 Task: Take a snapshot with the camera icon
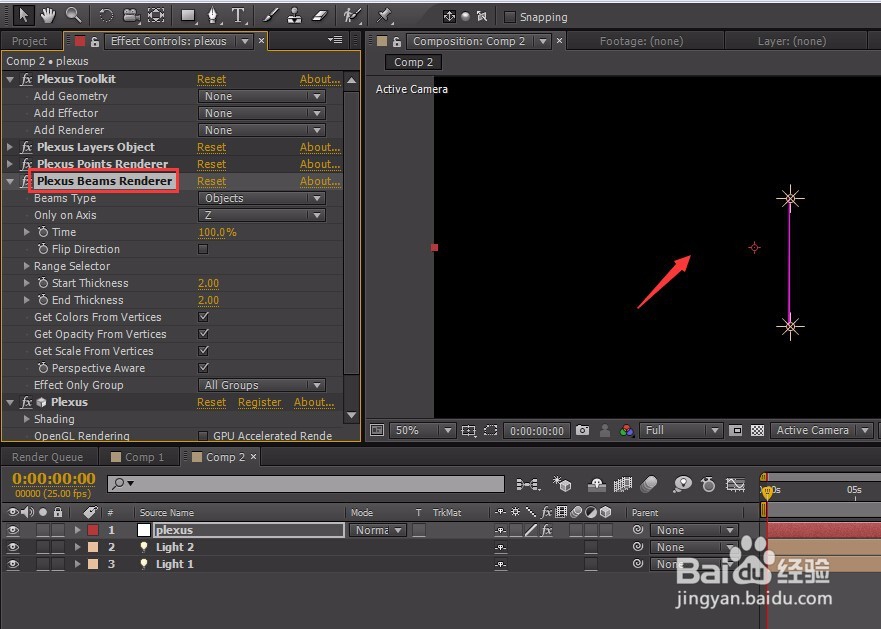(583, 431)
